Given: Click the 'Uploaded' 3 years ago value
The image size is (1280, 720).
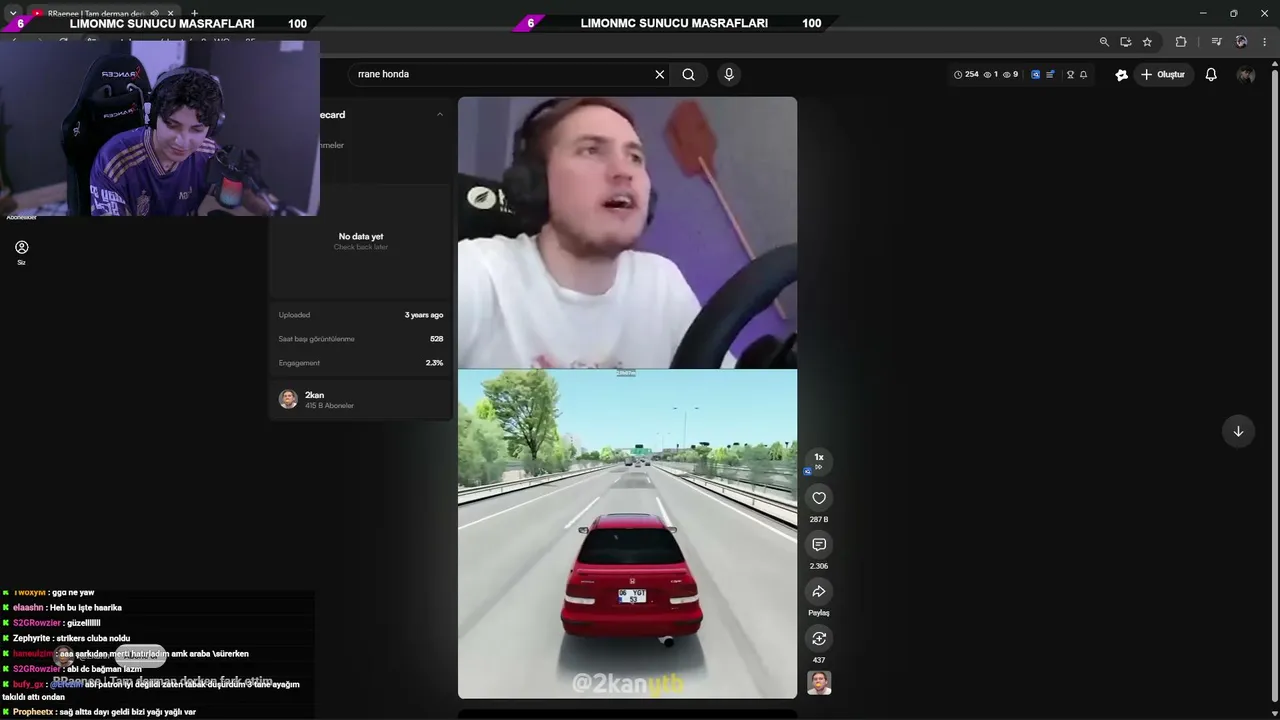Looking at the screenshot, I should click(424, 315).
